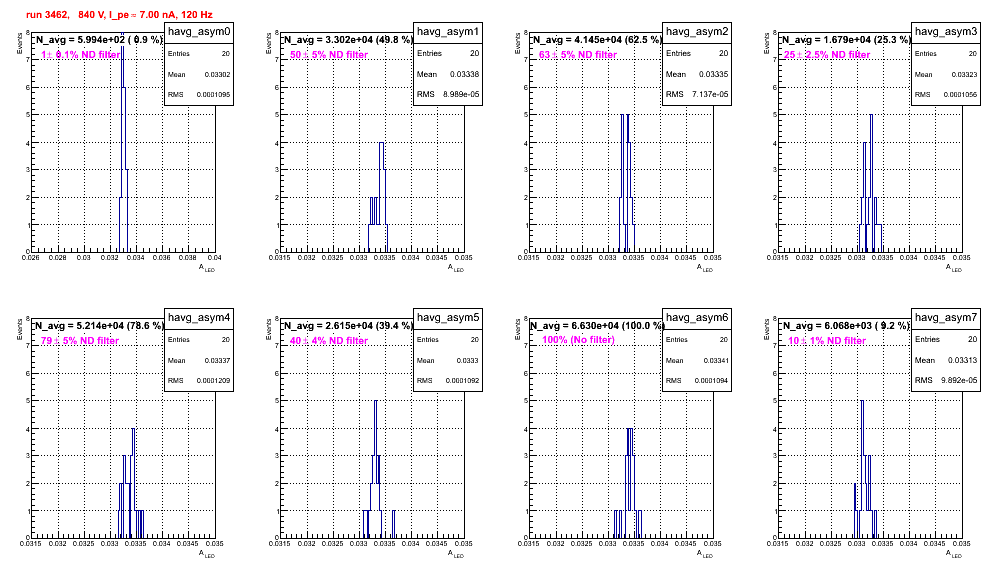Select the havg_asym5 stats box title
This screenshot has height=572, width=996.
point(448,318)
